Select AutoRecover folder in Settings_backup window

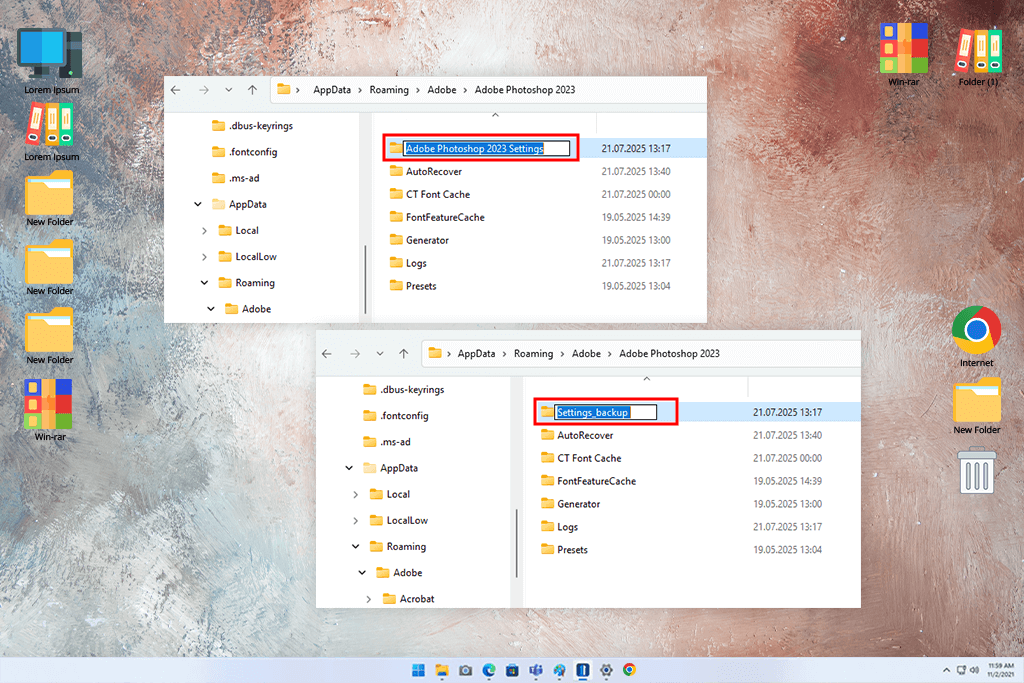click(577, 435)
